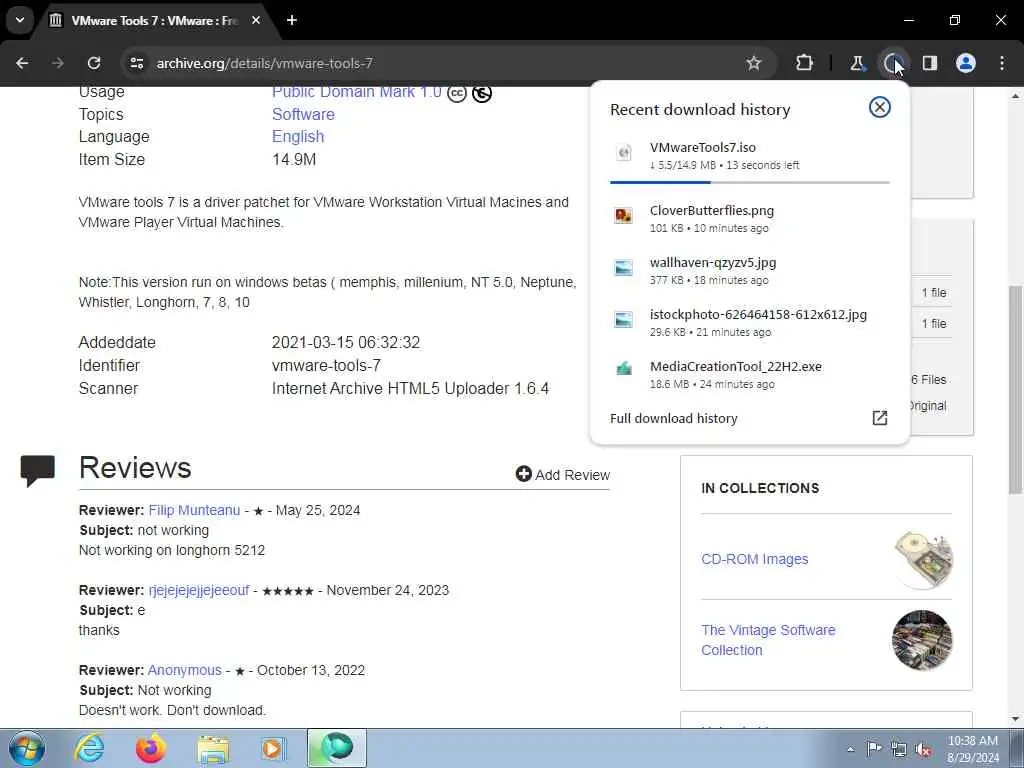
Task: Show hidden tray icons arrow
Action: pos(850,749)
